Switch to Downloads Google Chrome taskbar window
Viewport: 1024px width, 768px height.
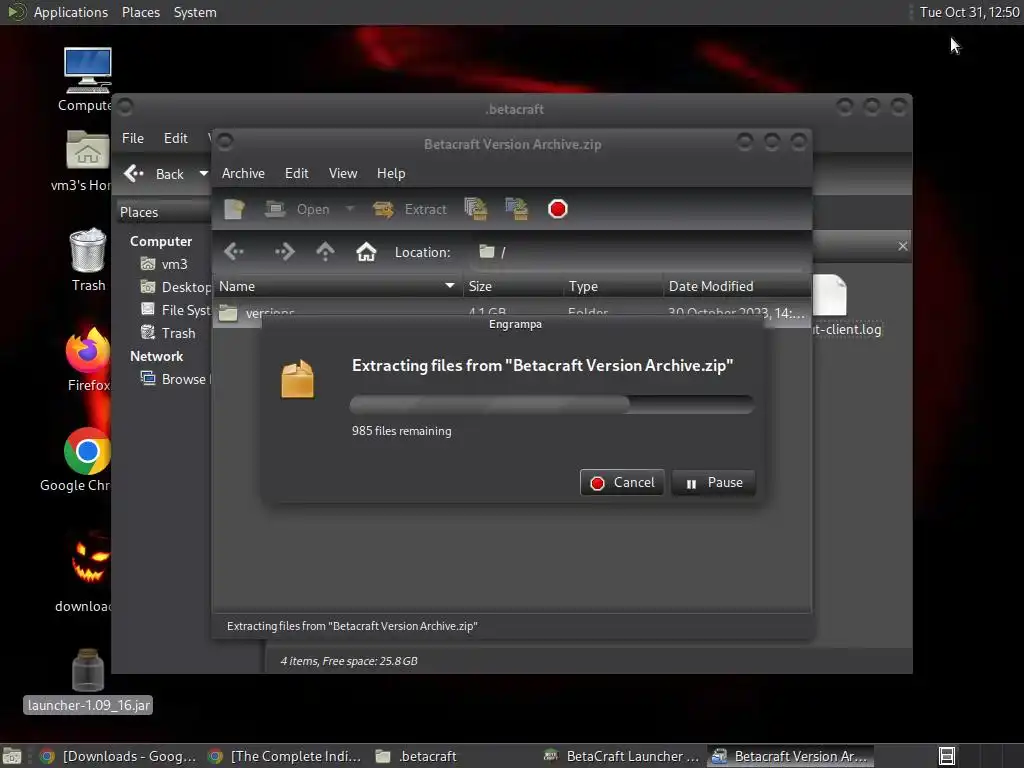(118, 756)
